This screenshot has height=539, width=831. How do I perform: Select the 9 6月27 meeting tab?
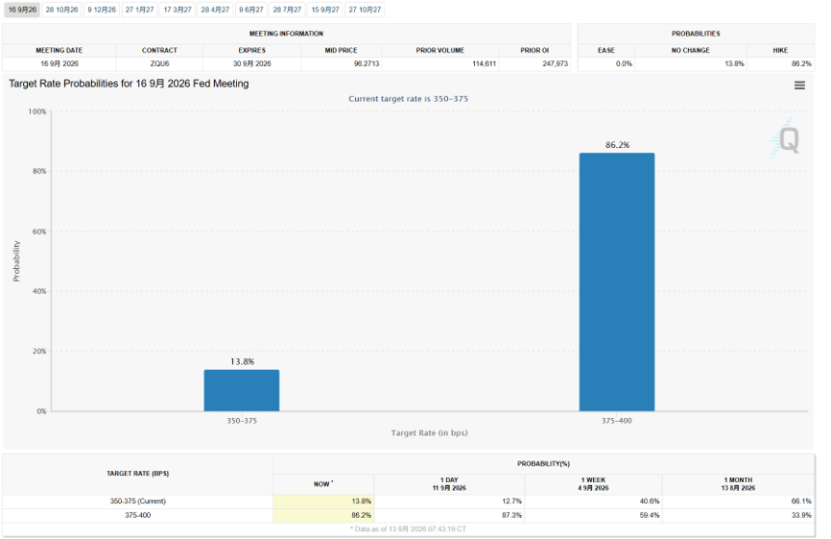(251, 10)
